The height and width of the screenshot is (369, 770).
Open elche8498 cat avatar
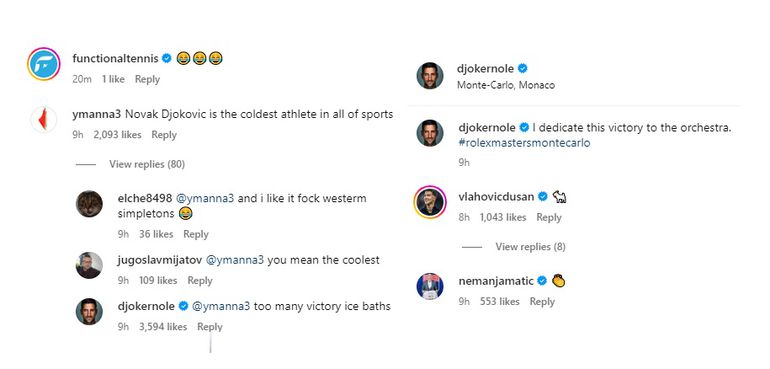click(89, 204)
